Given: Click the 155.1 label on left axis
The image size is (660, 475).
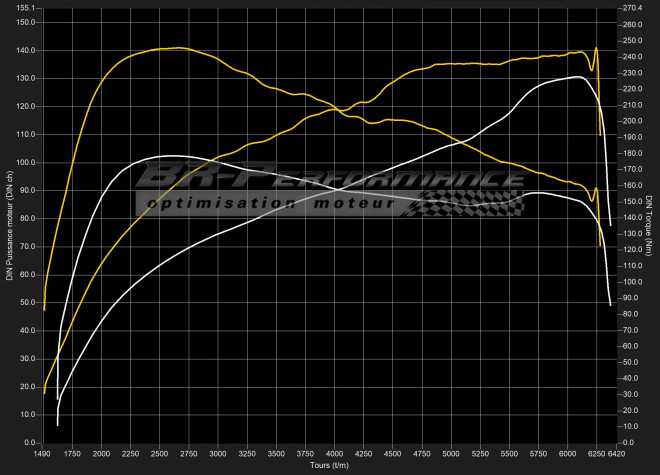Looking at the screenshot, I should click(x=26, y=7).
